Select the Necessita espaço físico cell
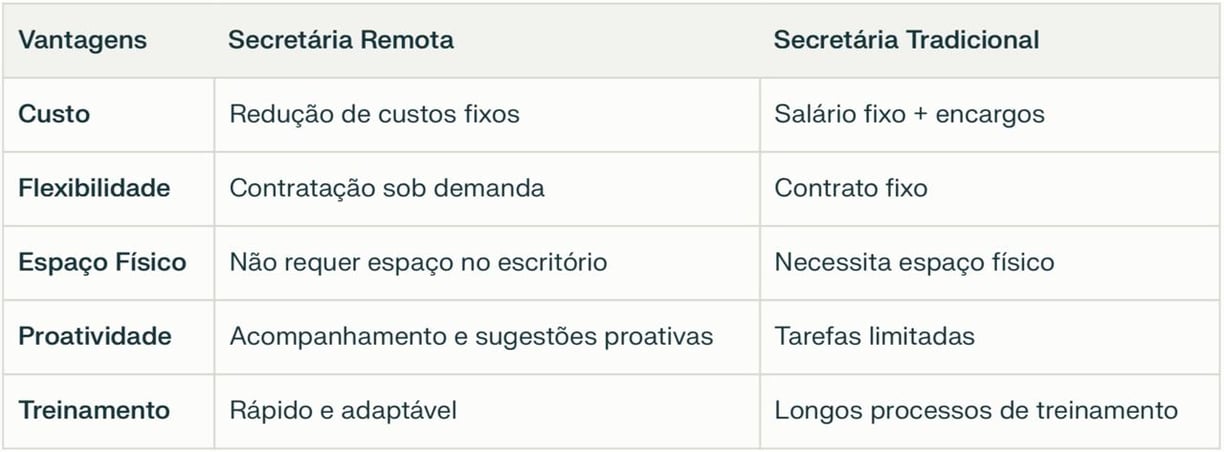The width and height of the screenshot is (1224, 452). 915,263
